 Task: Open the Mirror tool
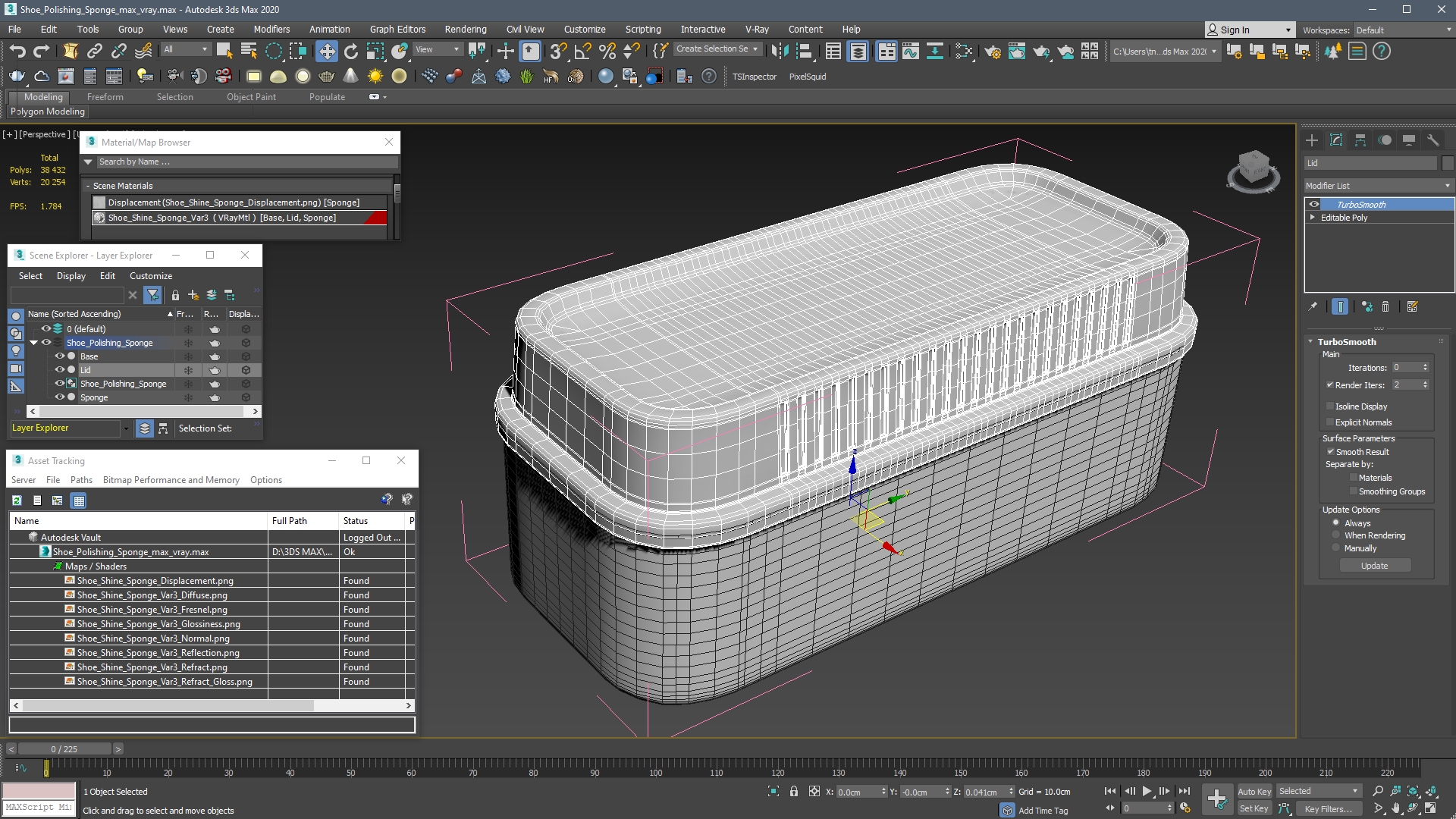[780, 51]
